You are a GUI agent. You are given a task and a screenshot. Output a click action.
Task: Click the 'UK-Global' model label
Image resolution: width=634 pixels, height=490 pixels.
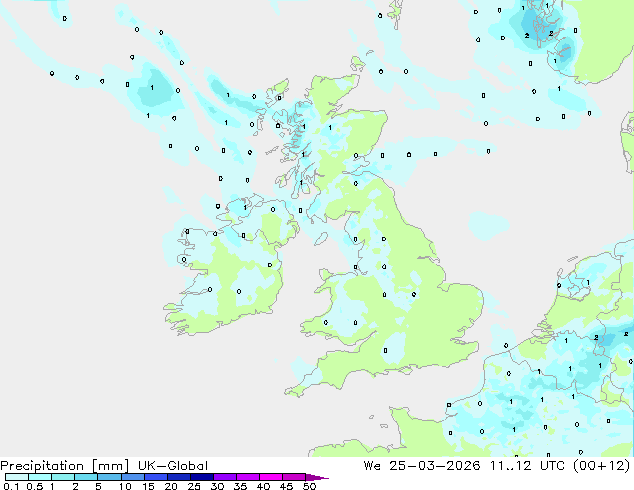173,466
